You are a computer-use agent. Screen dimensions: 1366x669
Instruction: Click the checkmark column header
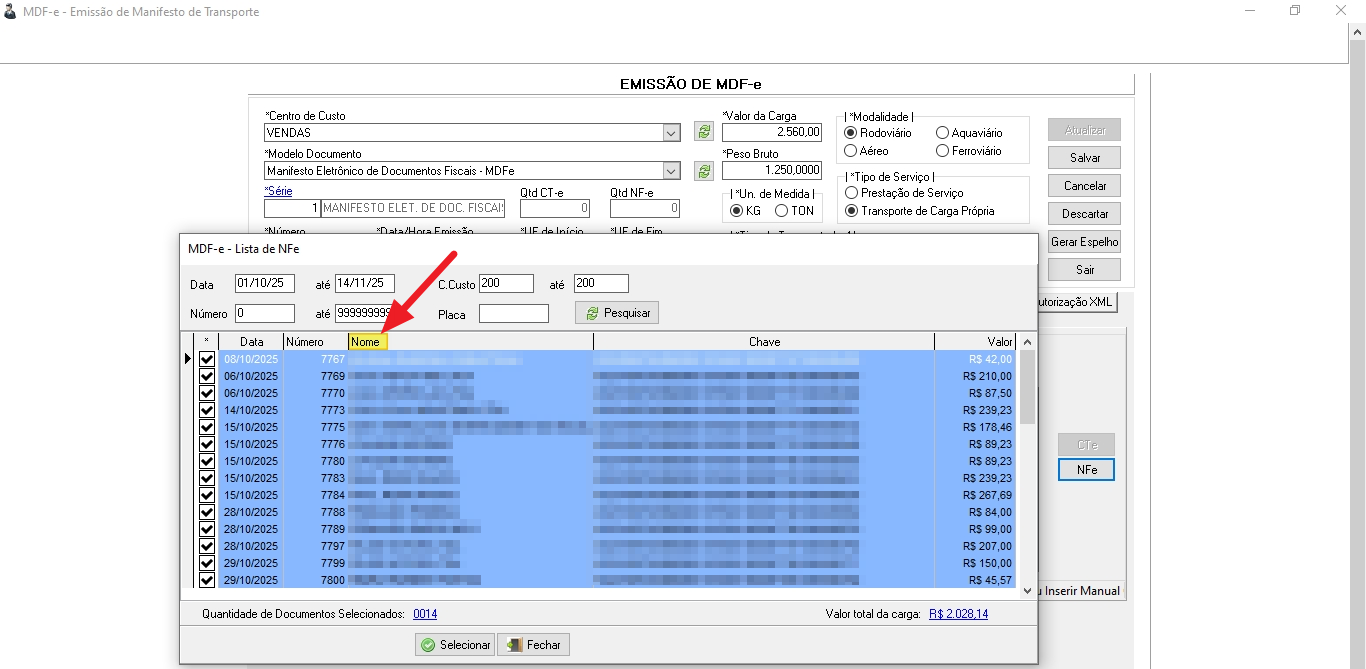206,342
